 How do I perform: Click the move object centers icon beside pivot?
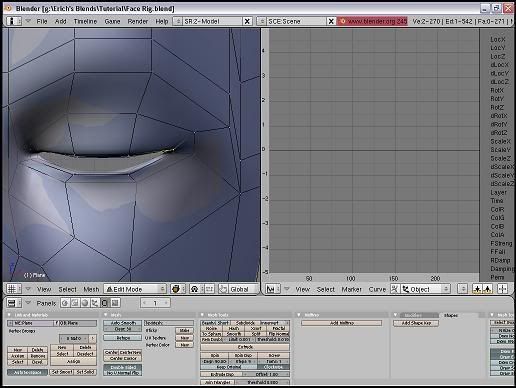(210, 289)
